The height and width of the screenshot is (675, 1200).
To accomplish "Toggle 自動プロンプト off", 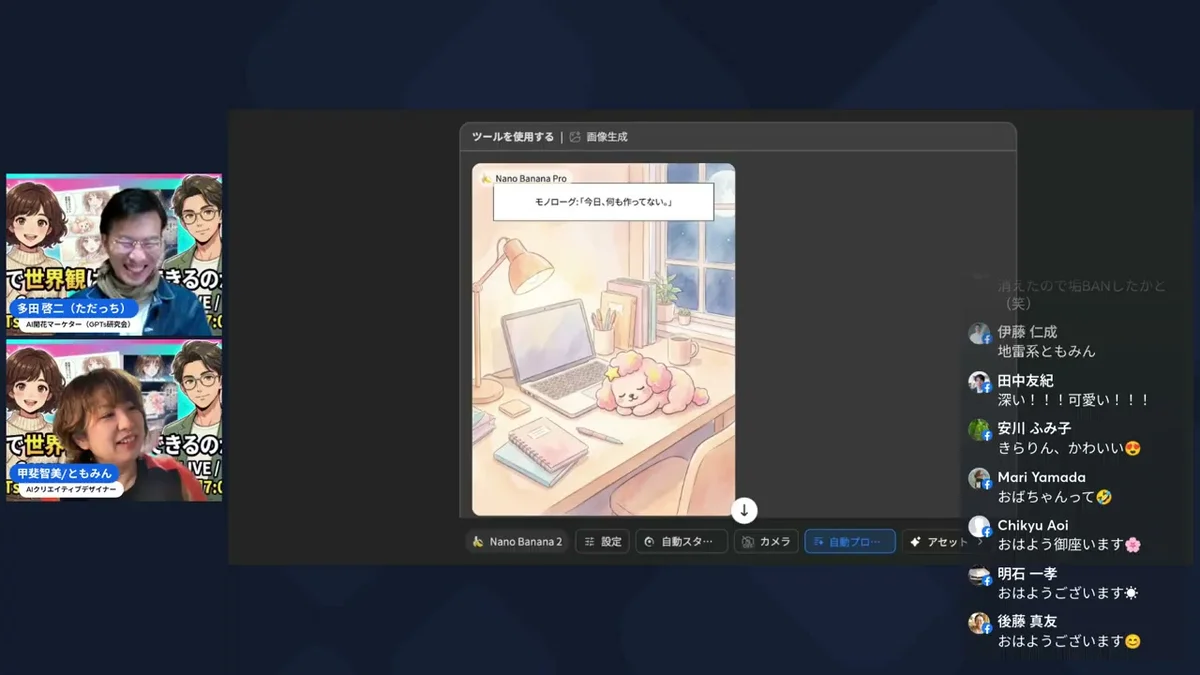I will [849, 541].
